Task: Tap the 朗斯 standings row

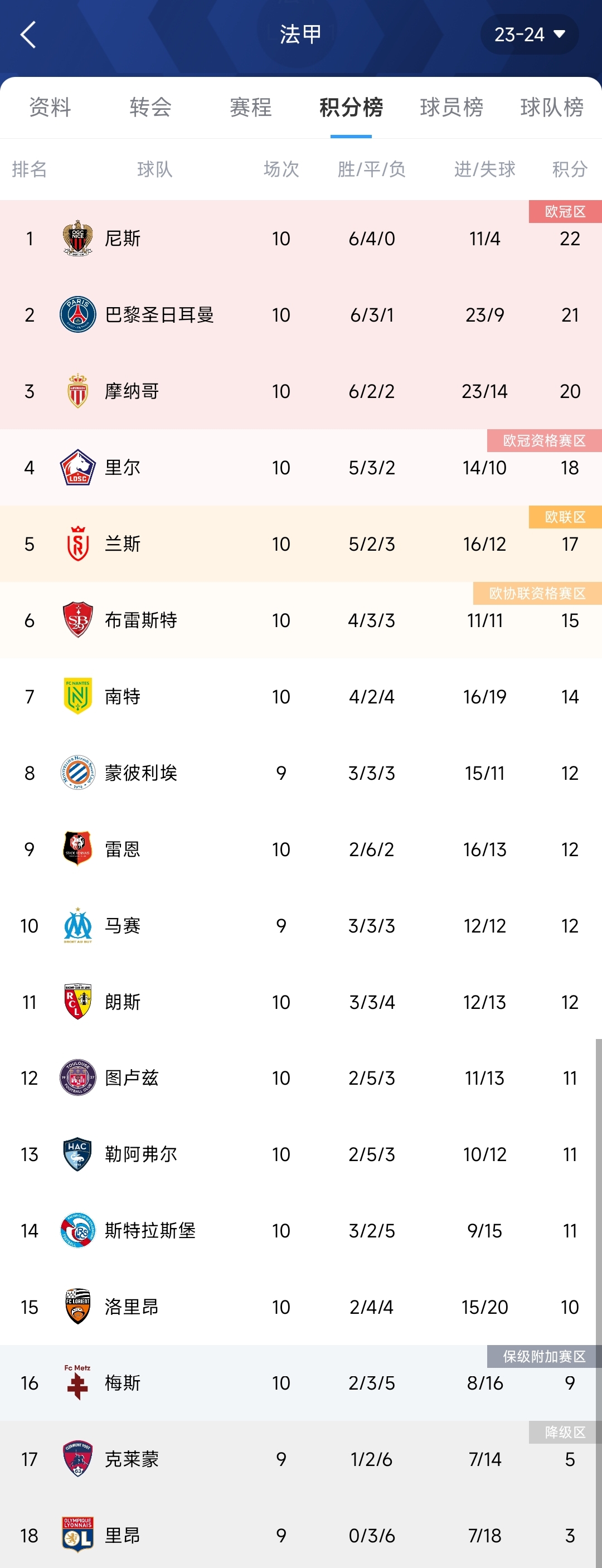Action: pyautogui.click(x=300, y=1002)
